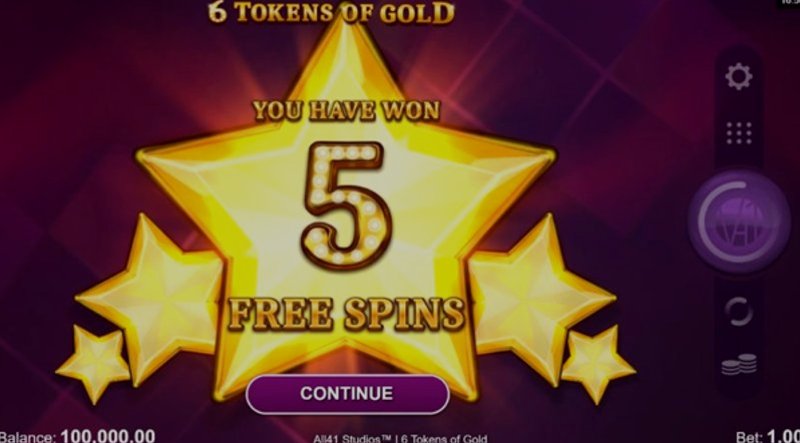Open autoplay circular arrow icon
Image resolution: width=800 pixels, height=443 pixels.
[738, 311]
